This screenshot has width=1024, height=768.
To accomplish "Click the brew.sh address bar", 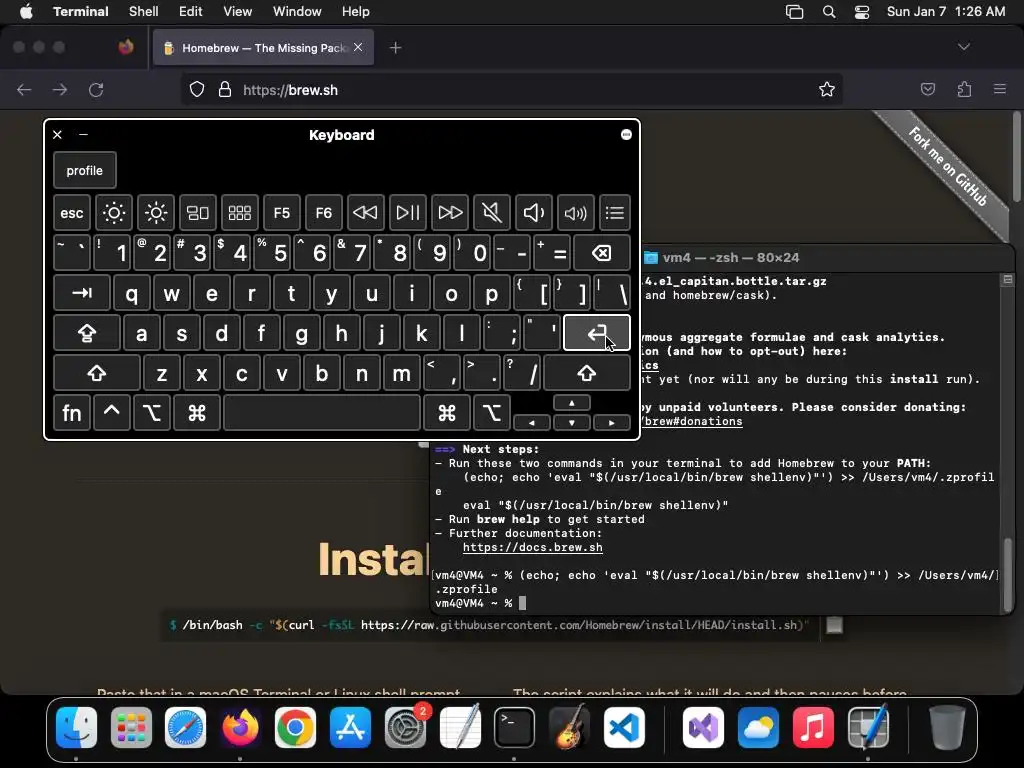I will [511, 89].
